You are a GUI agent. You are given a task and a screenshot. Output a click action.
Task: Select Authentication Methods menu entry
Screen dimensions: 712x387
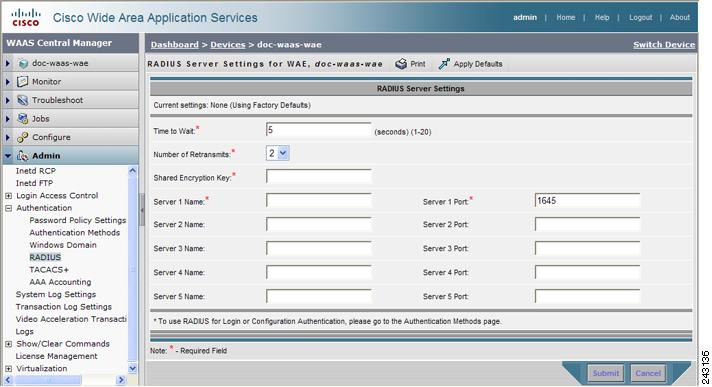coord(74,233)
